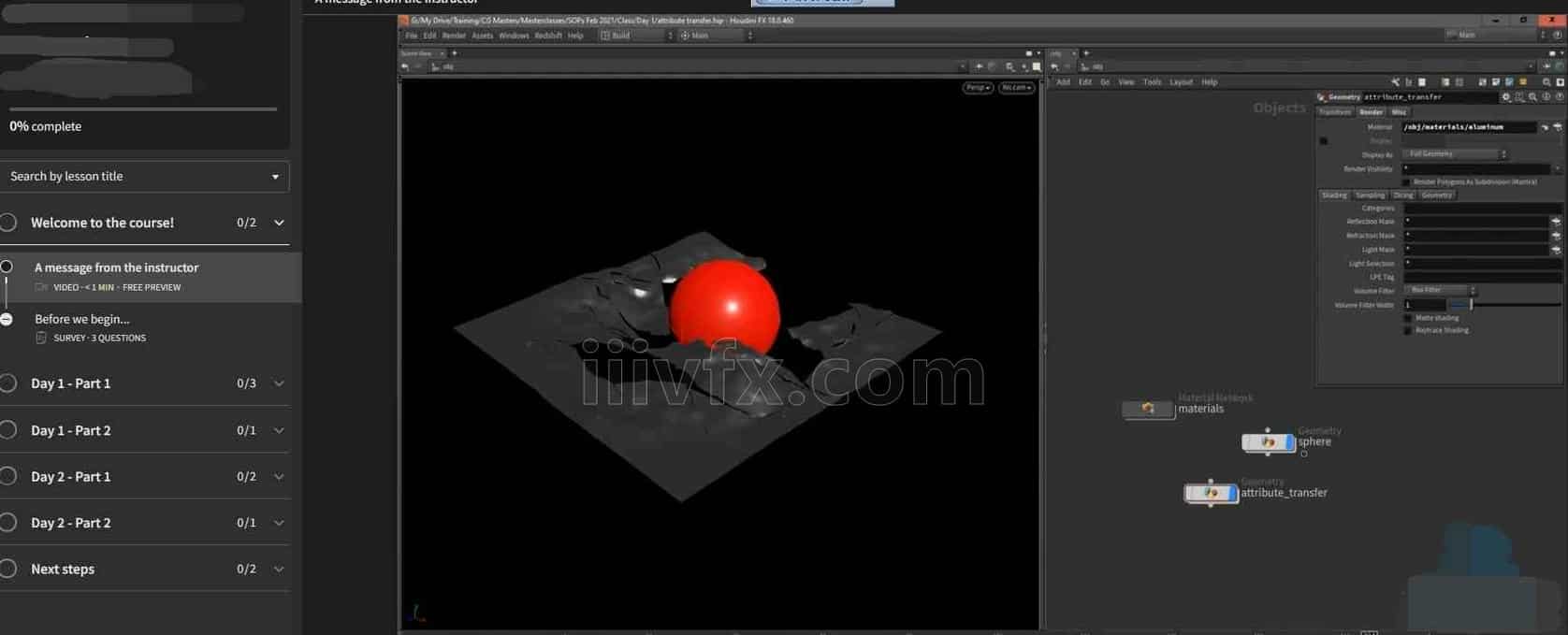Click the Reflection Mask selector icon
1568x635 pixels.
(1556, 222)
